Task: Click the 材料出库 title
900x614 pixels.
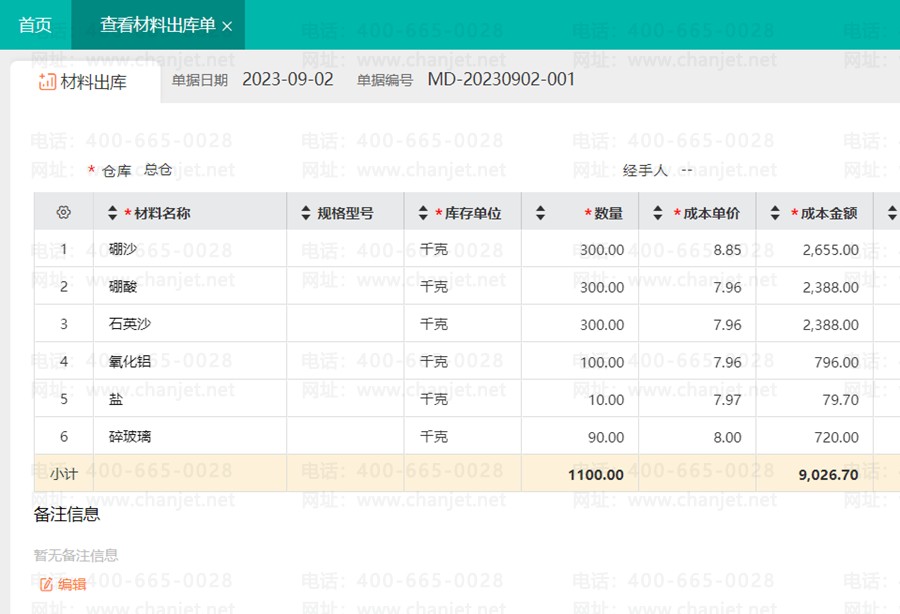Action: tap(94, 82)
